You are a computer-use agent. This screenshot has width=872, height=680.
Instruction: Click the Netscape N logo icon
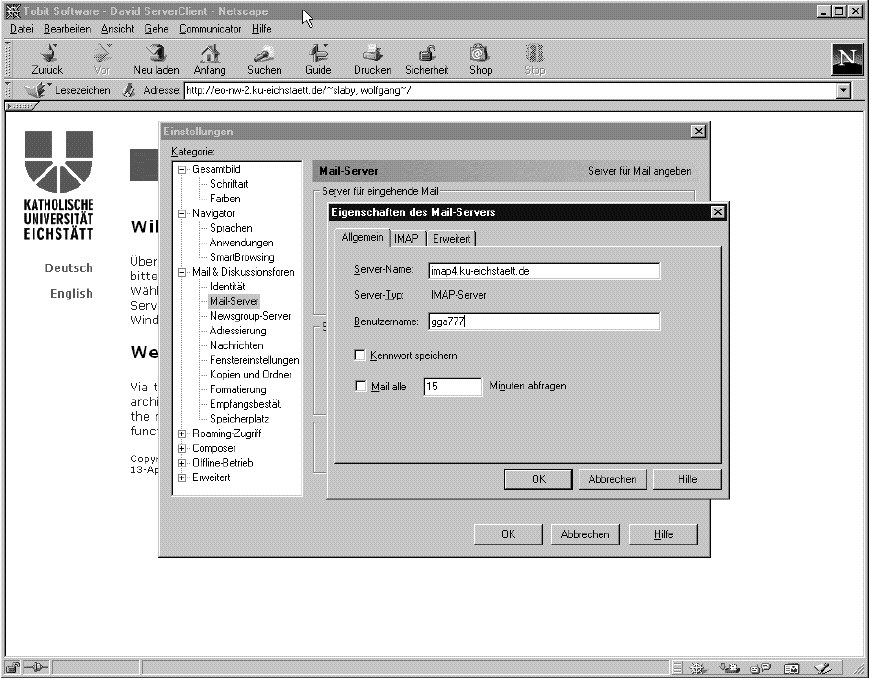[847, 59]
